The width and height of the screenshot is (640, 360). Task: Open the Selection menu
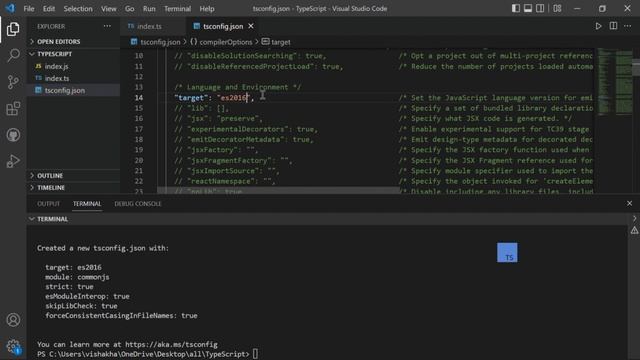[x=78, y=9]
